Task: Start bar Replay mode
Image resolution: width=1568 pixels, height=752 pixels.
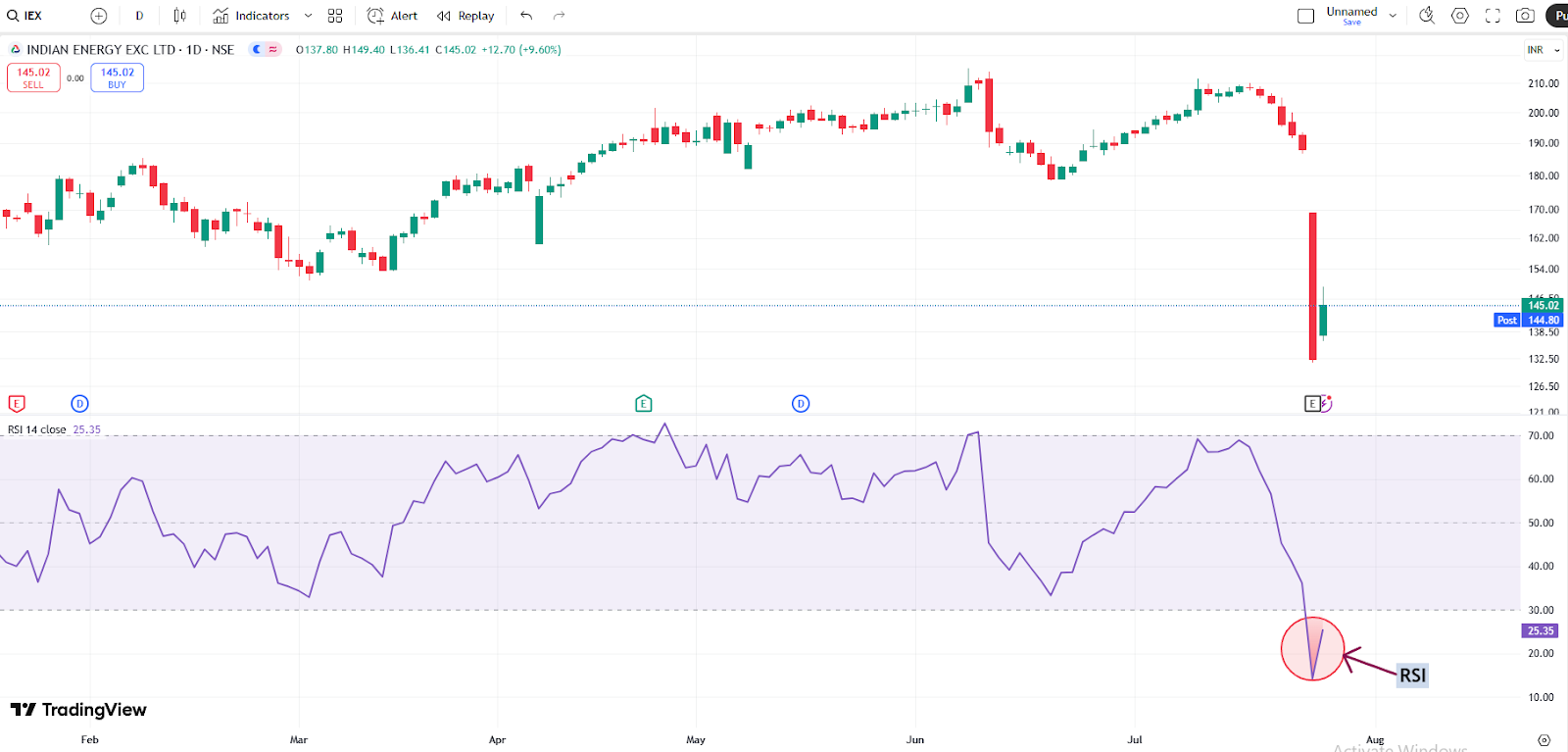Action: (465, 16)
